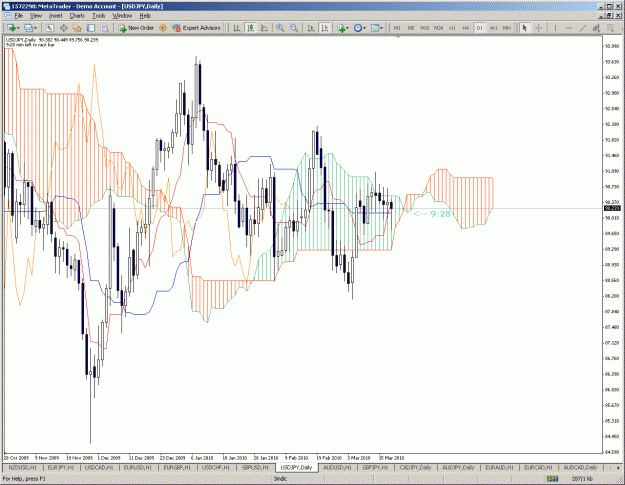Toggle Auto Scroll for the chart

pos(311,28)
